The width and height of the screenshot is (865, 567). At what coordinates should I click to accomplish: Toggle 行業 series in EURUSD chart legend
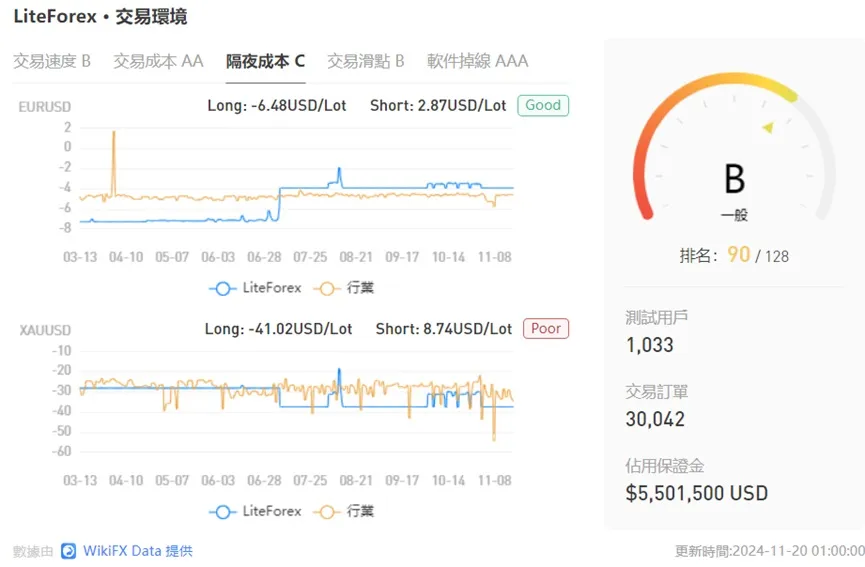[x=344, y=288]
